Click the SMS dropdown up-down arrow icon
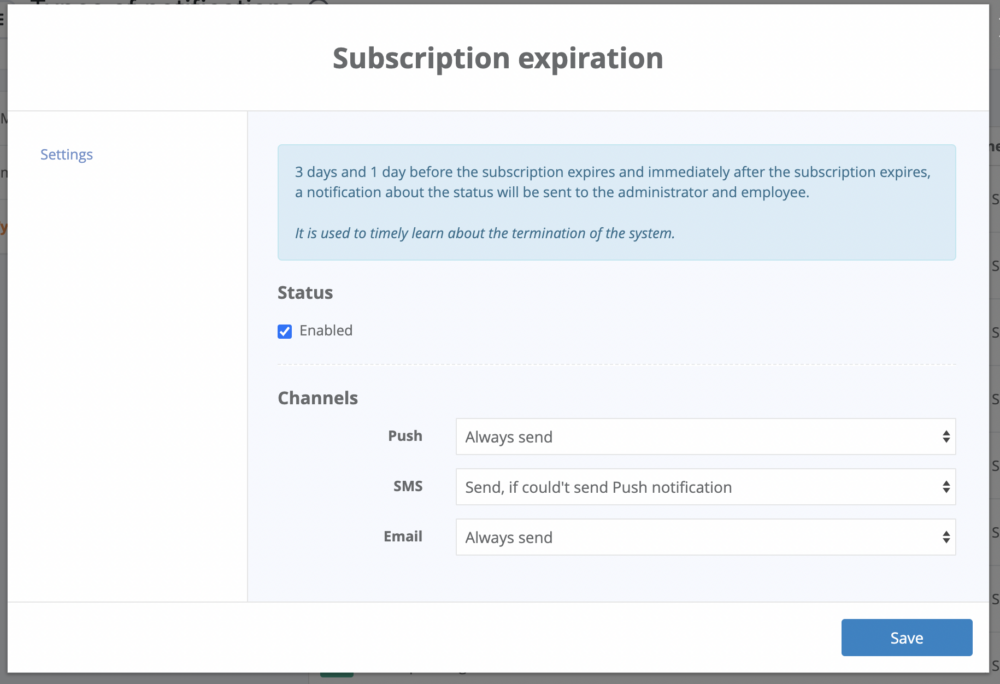Screen dimensions: 1000x684 point(945,487)
